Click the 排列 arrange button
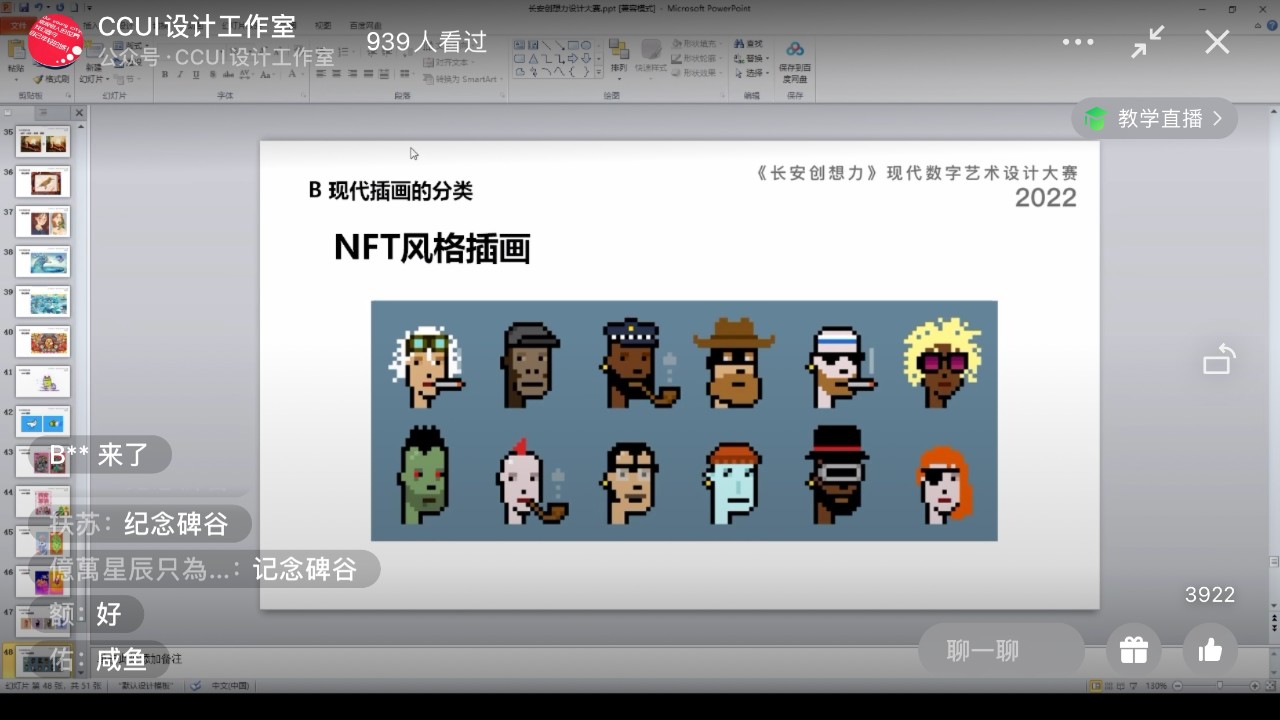Image resolution: width=1280 pixels, height=720 pixels. (619, 58)
